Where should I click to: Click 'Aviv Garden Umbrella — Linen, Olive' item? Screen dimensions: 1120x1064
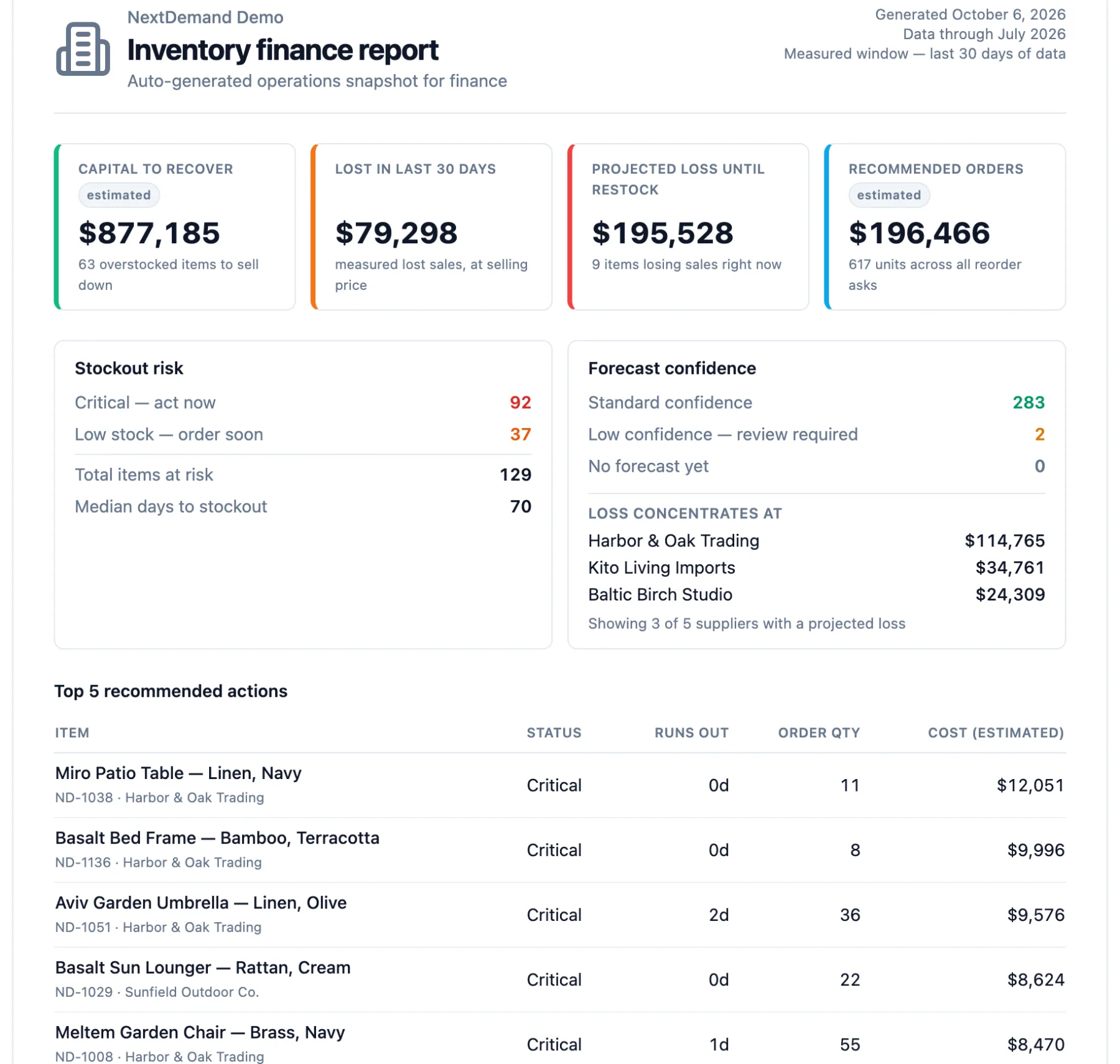(x=200, y=902)
